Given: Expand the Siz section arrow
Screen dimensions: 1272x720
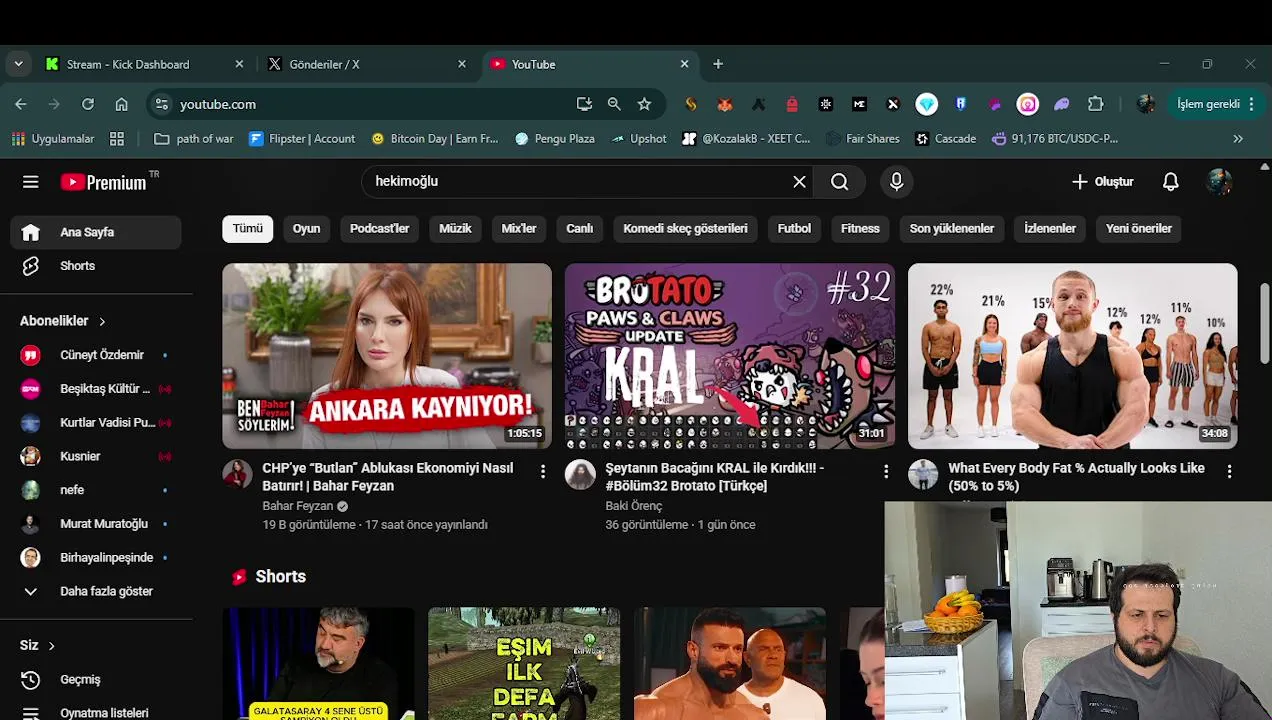Looking at the screenshot, I should pos(51,646).
